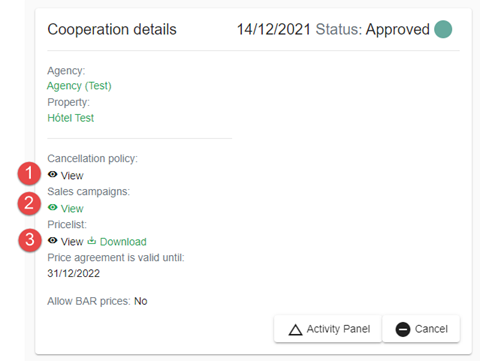The image size is (480, 361).
Task: Click the Cooperation details heading
Action: pyautogui.click(x=112, y=29)
